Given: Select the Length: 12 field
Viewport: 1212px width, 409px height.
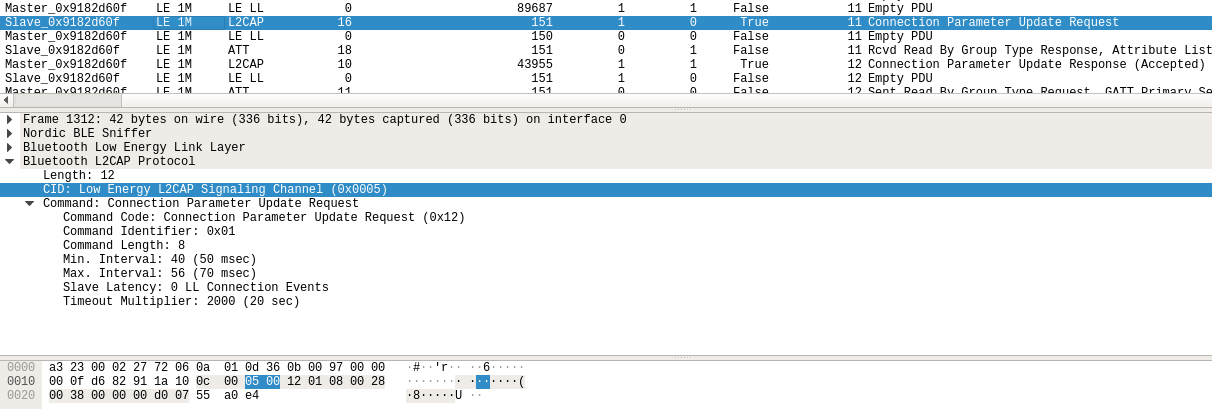Looking at the screenshot, I should (79, 176).
